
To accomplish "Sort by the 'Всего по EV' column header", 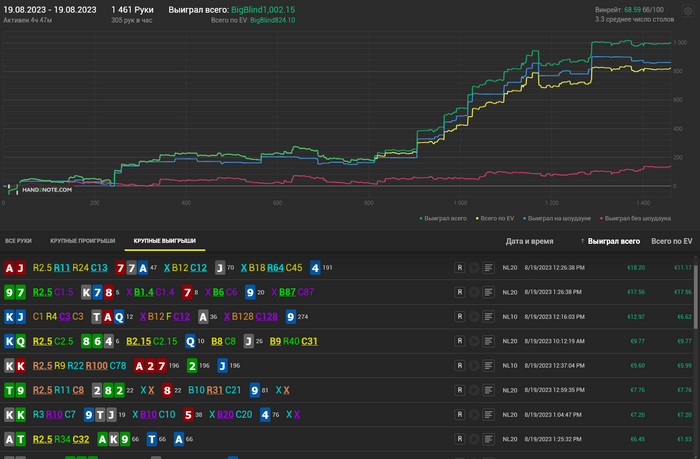I will coord(672,241).
